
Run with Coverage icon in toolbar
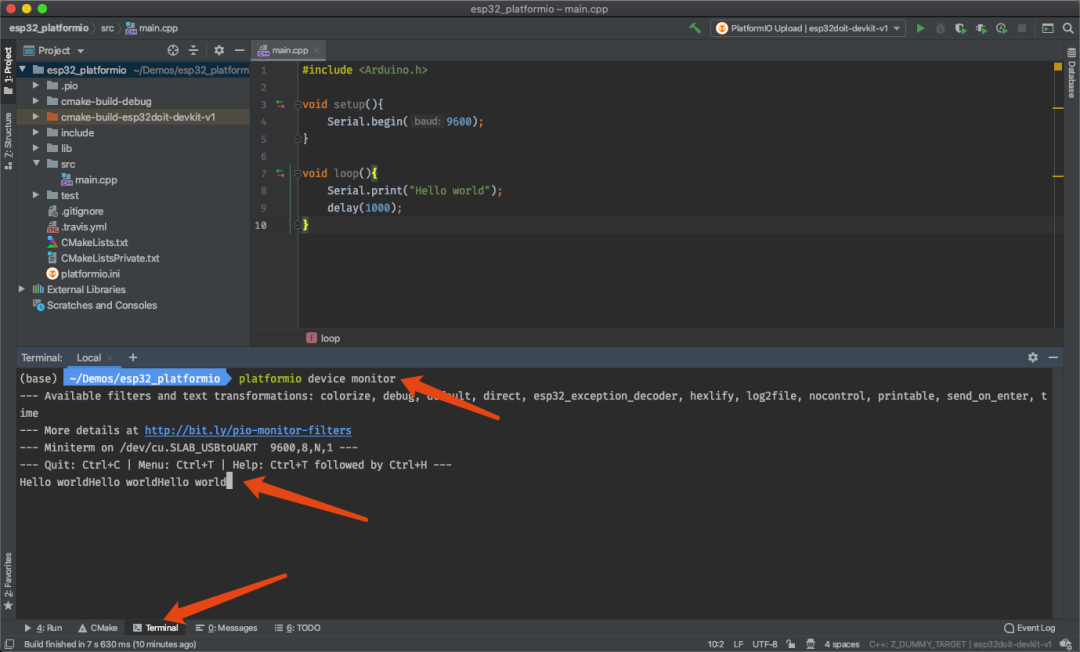(x=960, y=29)
